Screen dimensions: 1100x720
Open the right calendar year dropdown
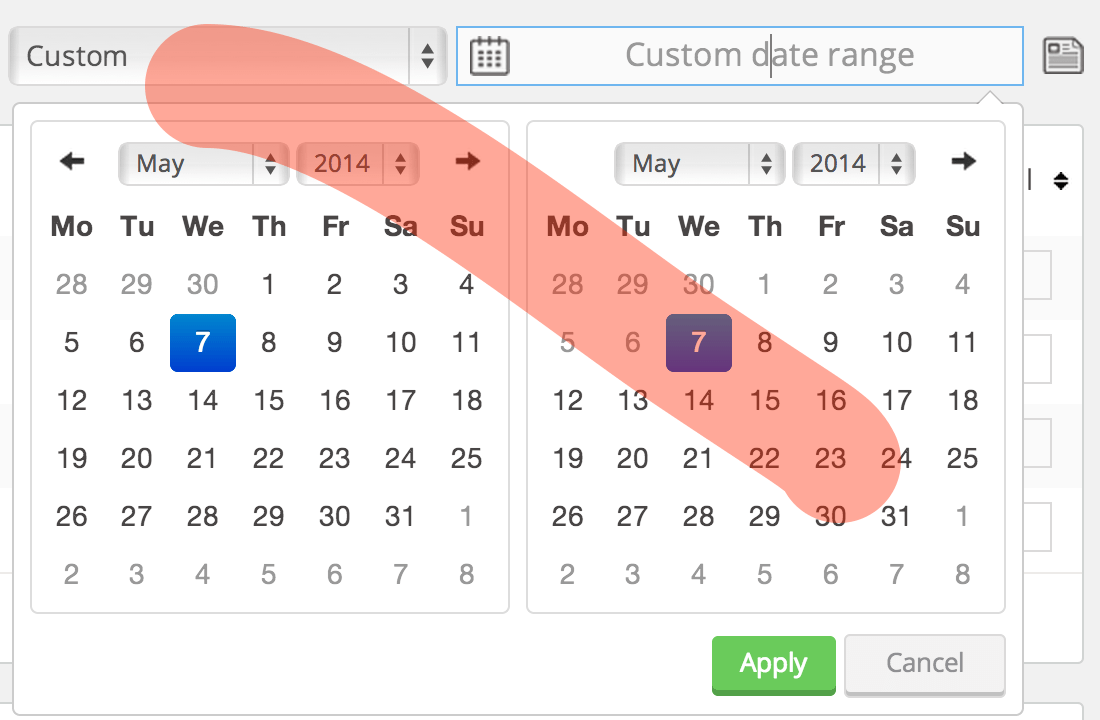point(853,163)
